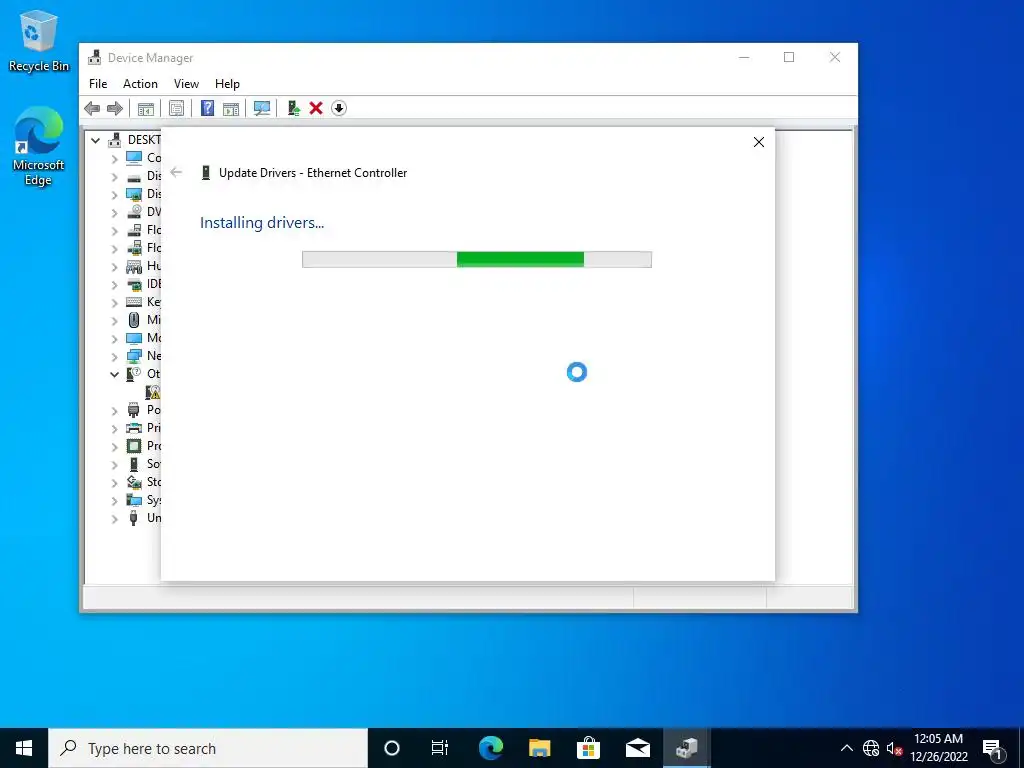
Task: Select the Universal Serial Bus icon
Action: tap(134, 518)
